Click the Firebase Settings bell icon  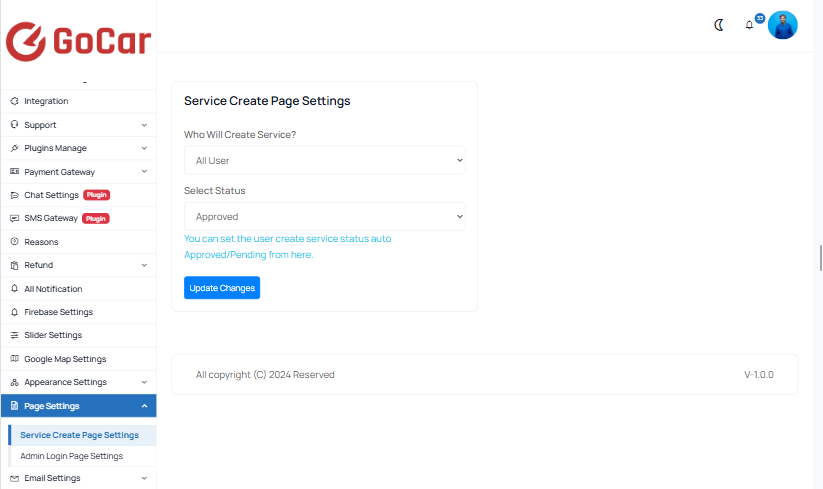tap(14, 312)
